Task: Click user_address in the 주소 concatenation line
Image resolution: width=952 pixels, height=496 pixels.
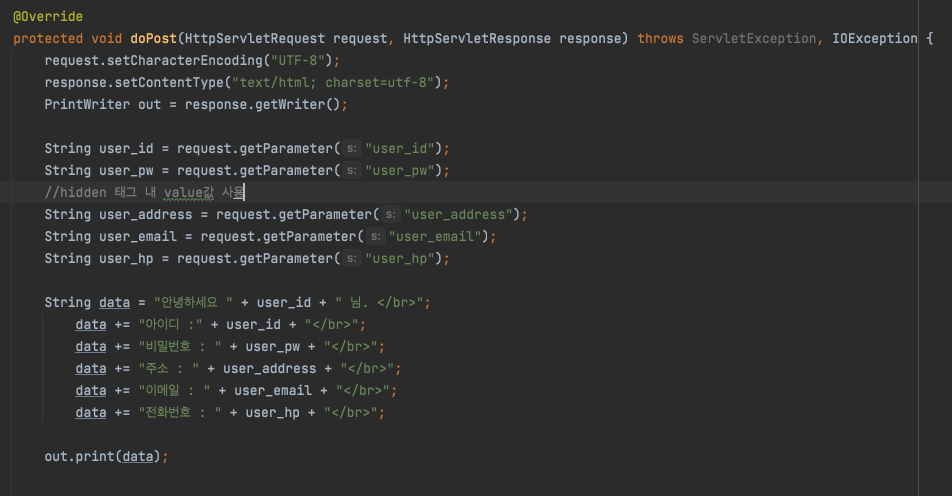Action: pyautogui.click(x=270, y=369)
